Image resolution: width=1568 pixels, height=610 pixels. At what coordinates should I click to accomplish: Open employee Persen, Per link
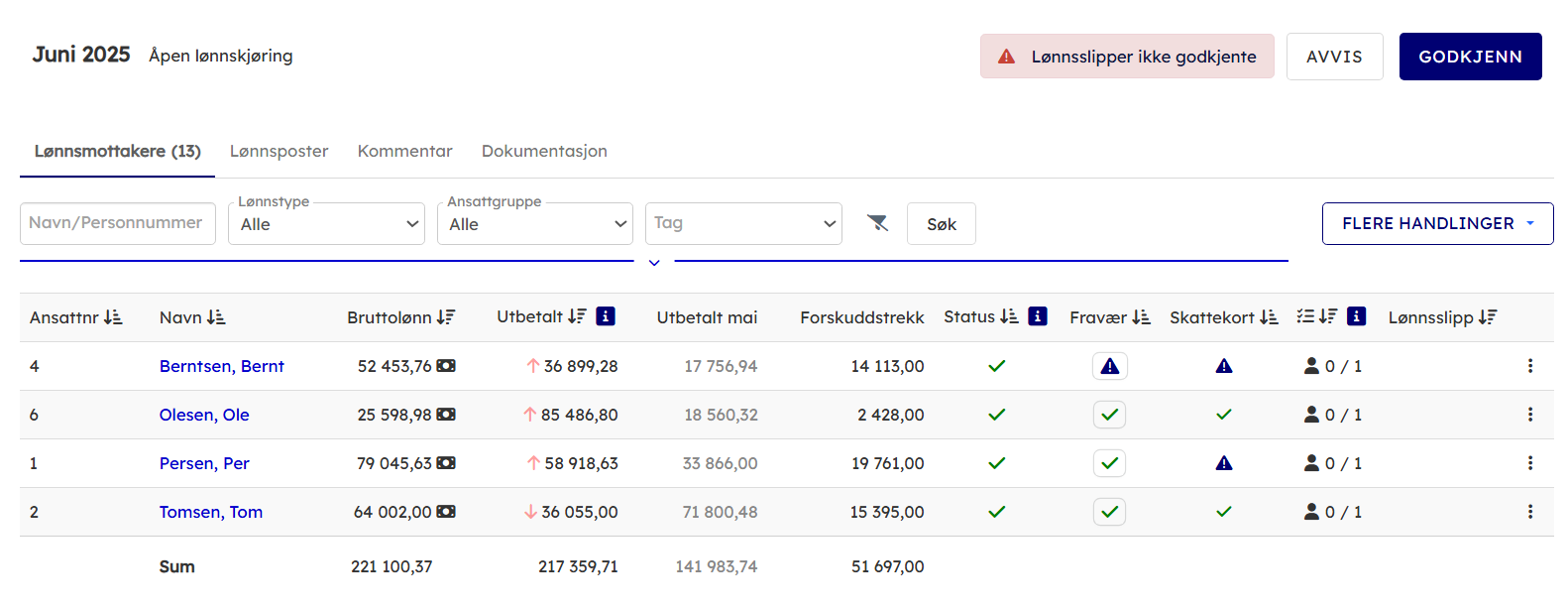[x=204, y=463]
